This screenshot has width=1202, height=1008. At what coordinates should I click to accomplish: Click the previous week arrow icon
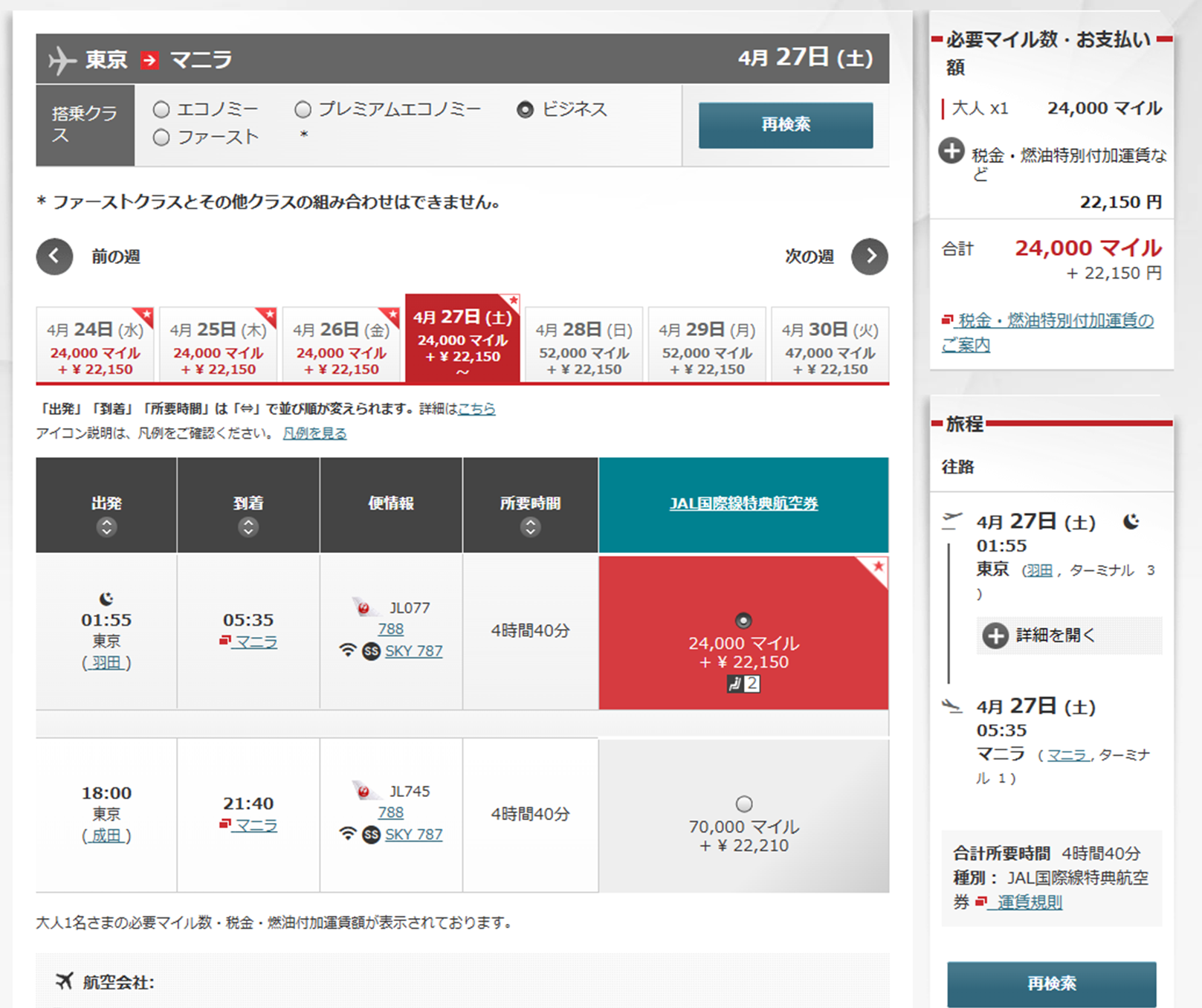pos(54,256)
